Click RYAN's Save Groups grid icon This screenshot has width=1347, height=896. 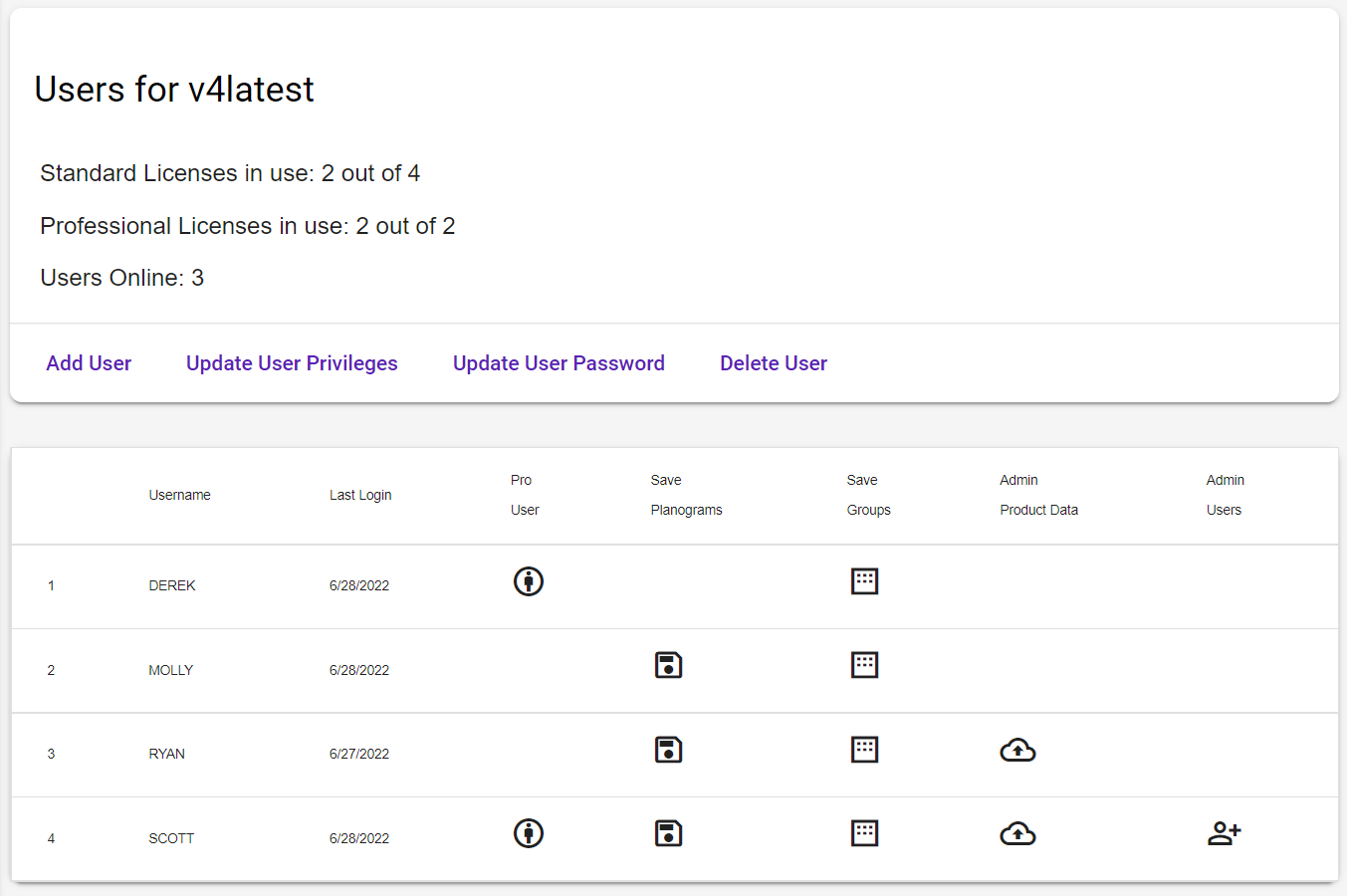click(x=864, y=750)
